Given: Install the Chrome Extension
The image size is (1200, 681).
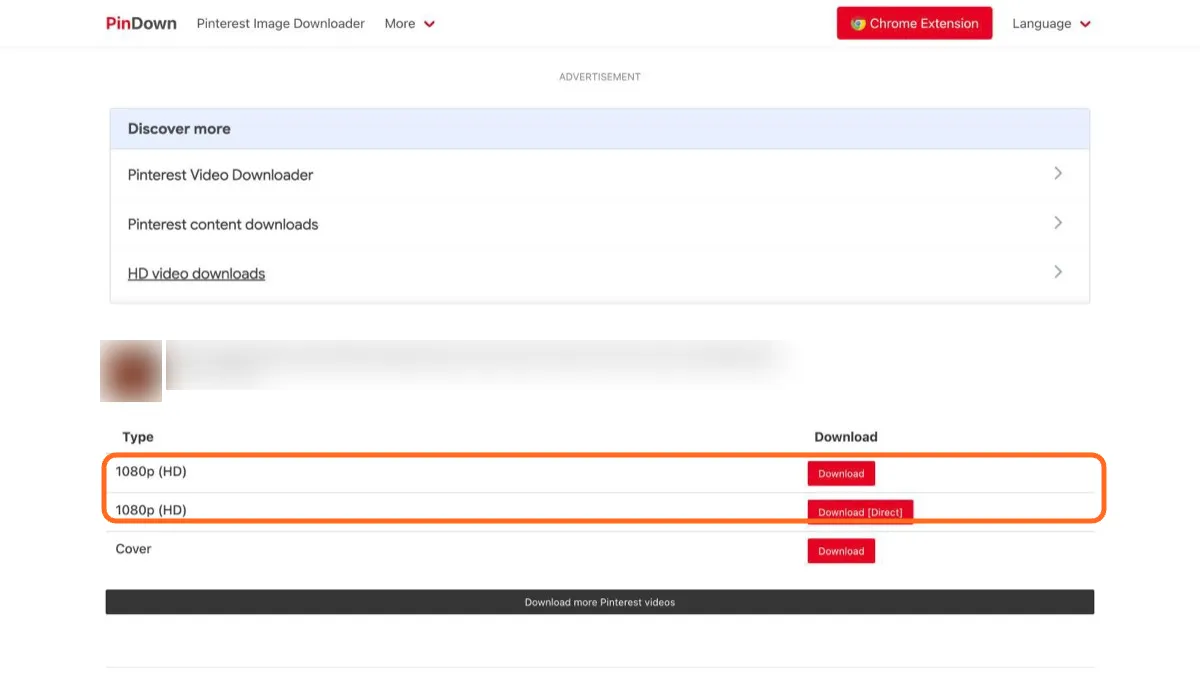Looking at the screenshot, I should [914, 23].
